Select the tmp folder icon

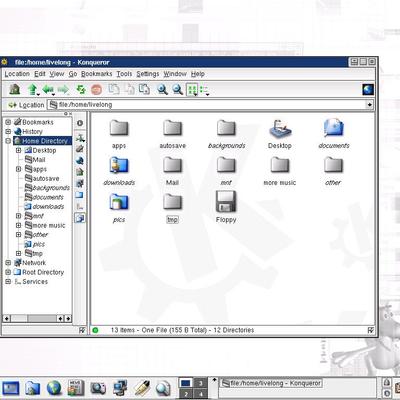click(x=172, y=202)
